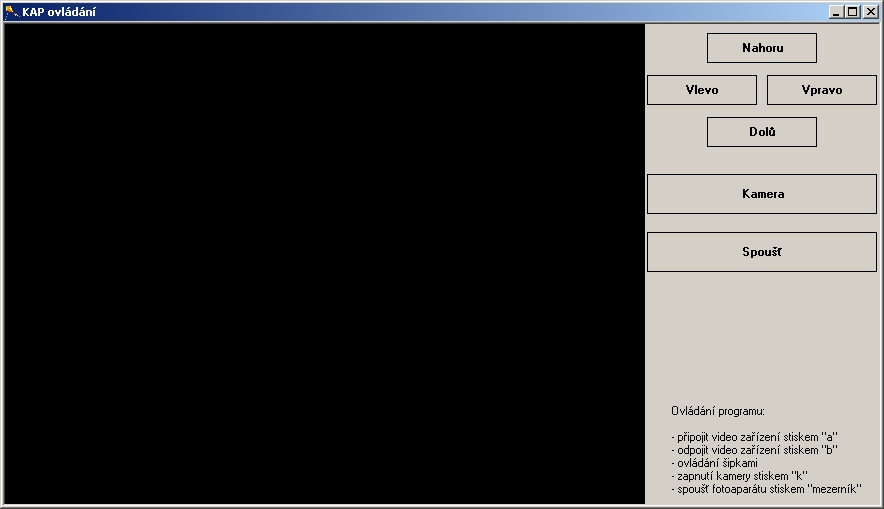
Task: Click the black video preview area
Action: (x=324, y=263)
